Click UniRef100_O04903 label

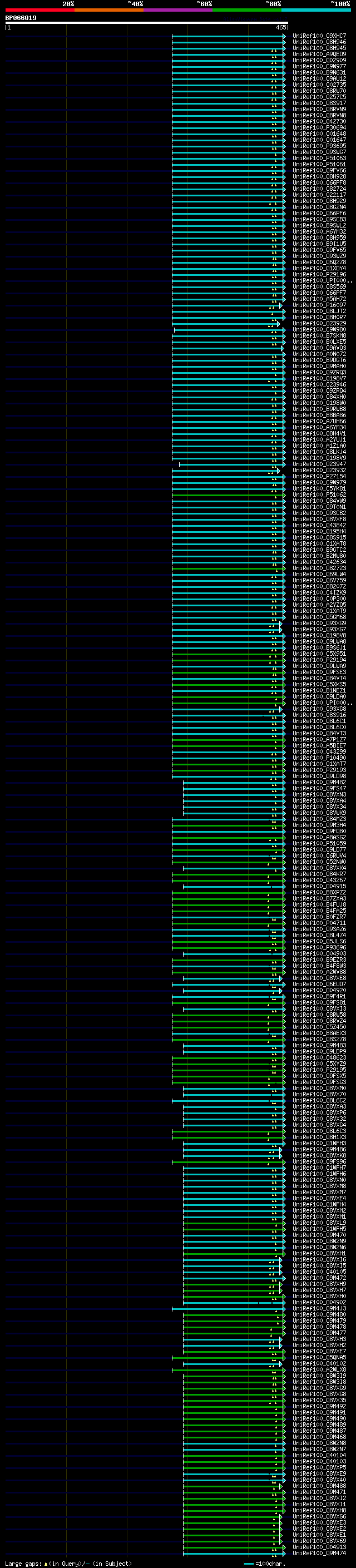point(319,953)
